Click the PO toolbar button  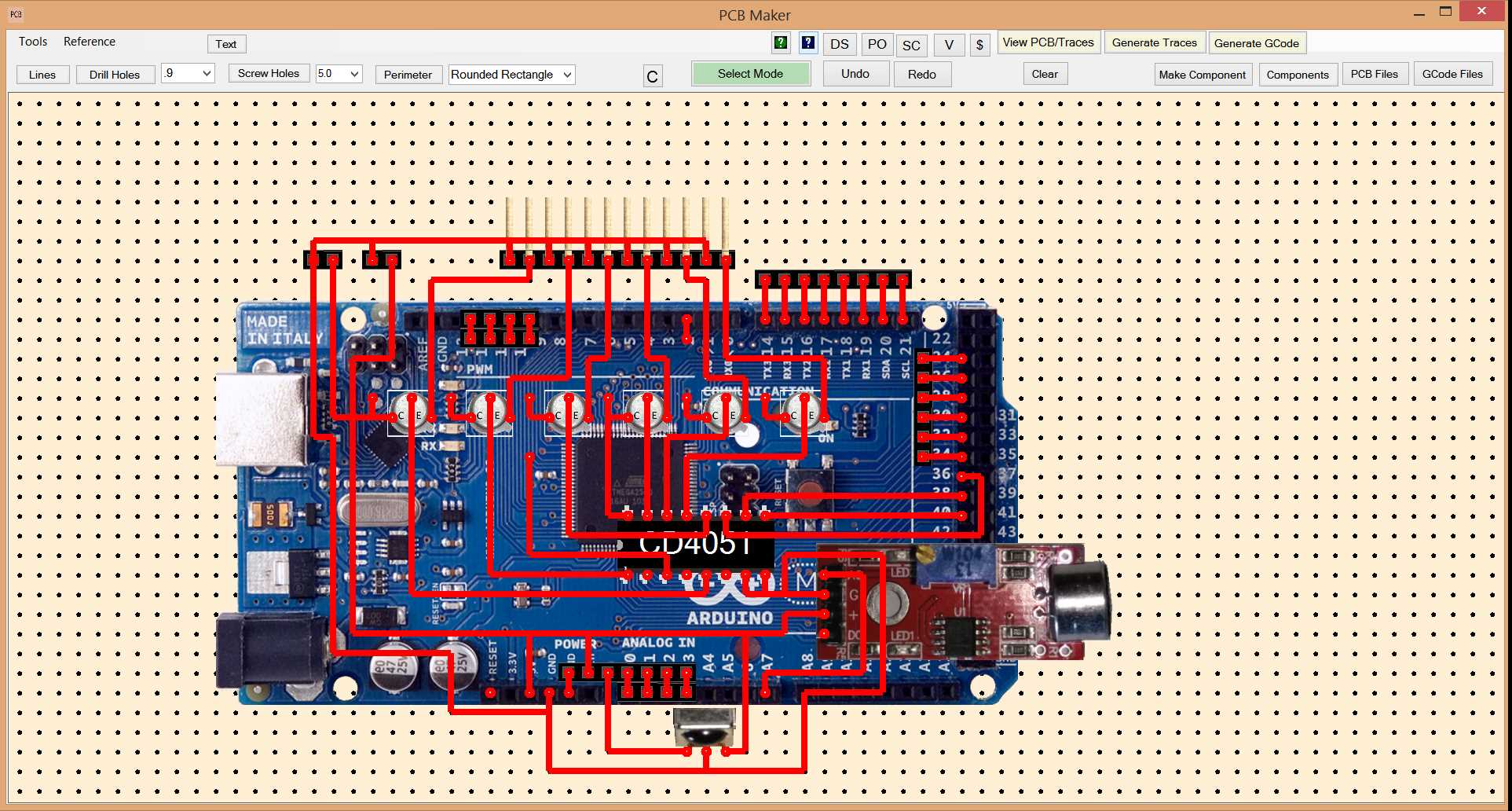pyautogui.click(x=877, y=44)
